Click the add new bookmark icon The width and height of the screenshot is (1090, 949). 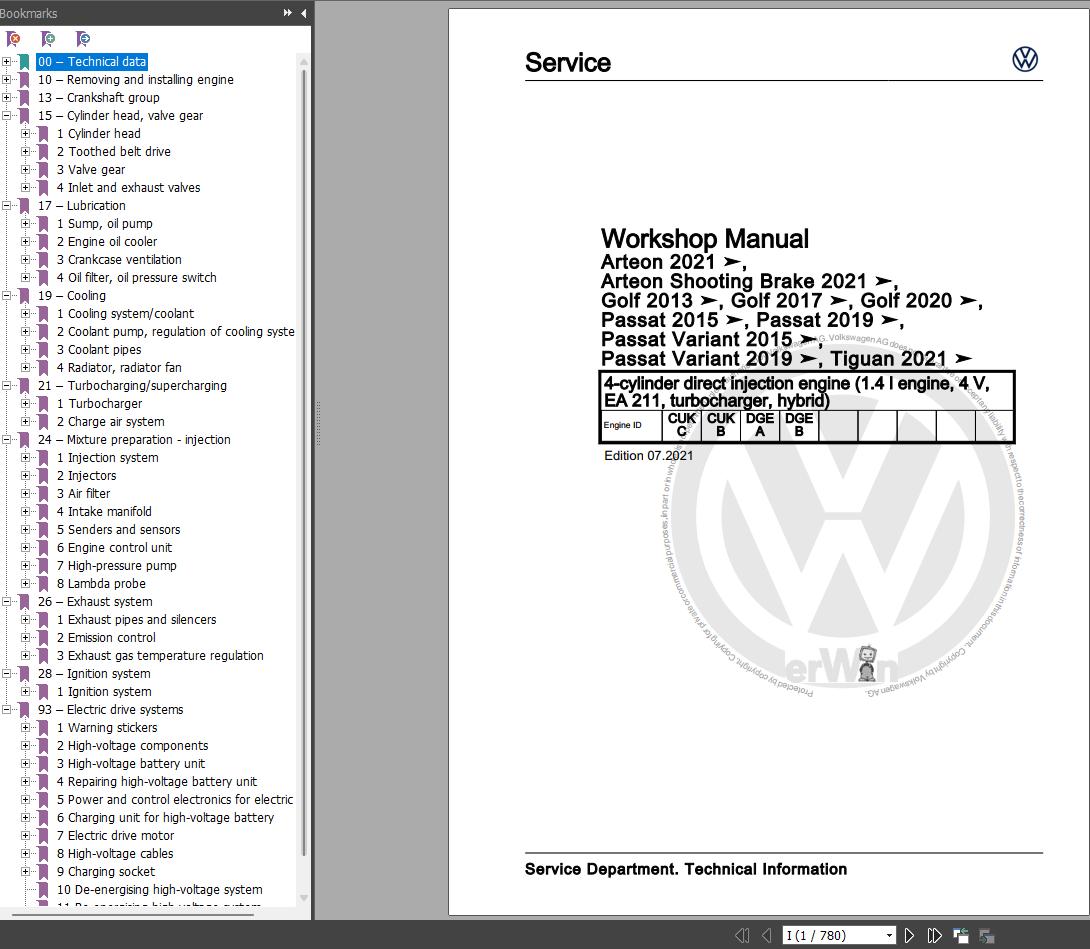[48, 39]
